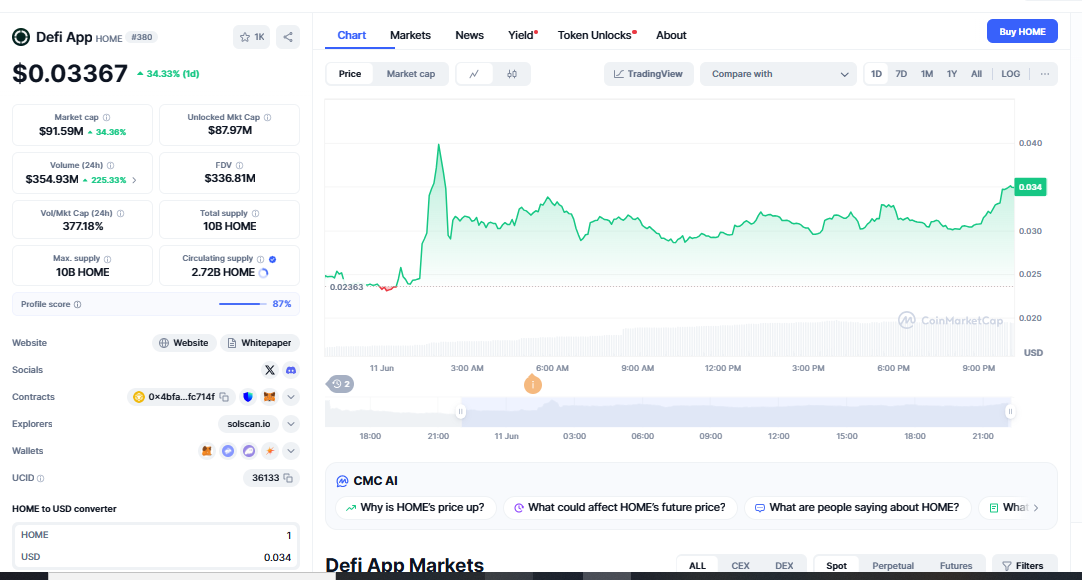Show Market cap info tooltip icon
This screenshot has height=580, width=1082.
point(106,118)
